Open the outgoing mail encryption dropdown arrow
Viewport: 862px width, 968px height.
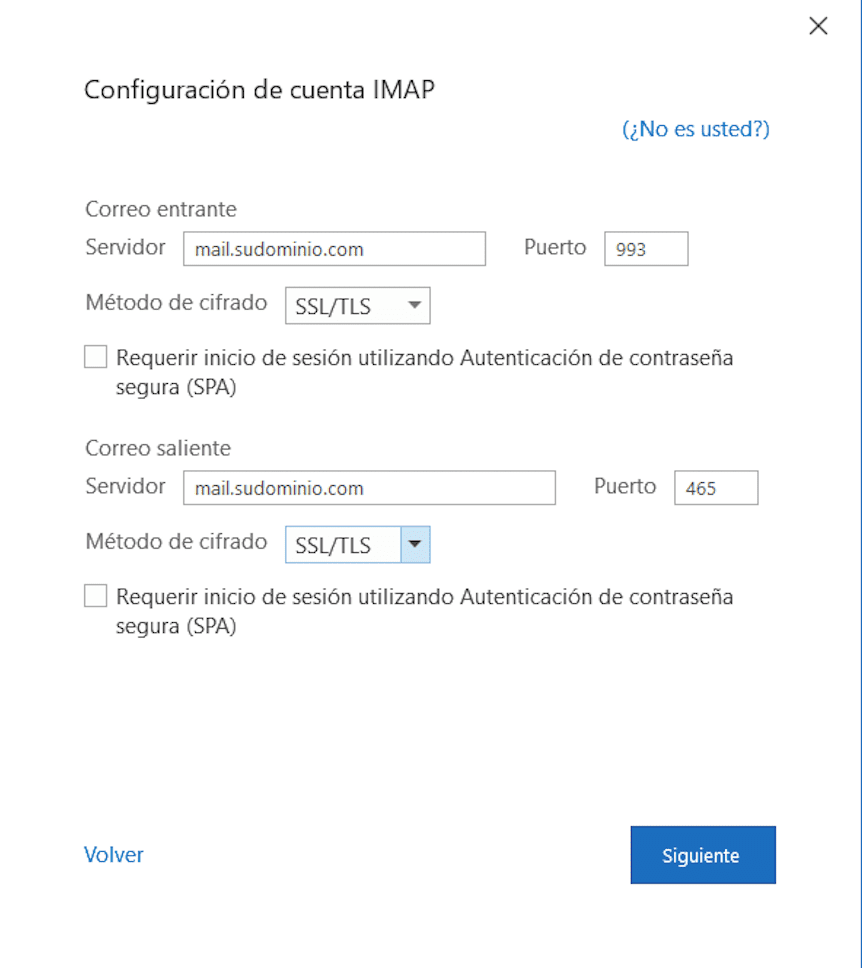click(x=415, y=545)
